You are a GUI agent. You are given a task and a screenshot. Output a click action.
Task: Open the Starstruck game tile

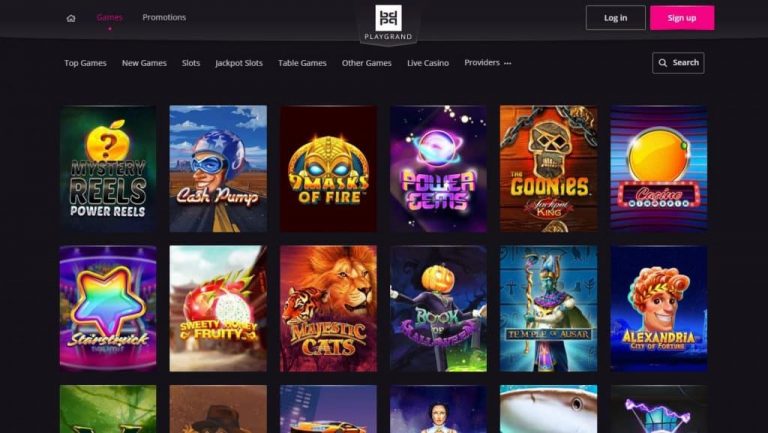(108, 308)
